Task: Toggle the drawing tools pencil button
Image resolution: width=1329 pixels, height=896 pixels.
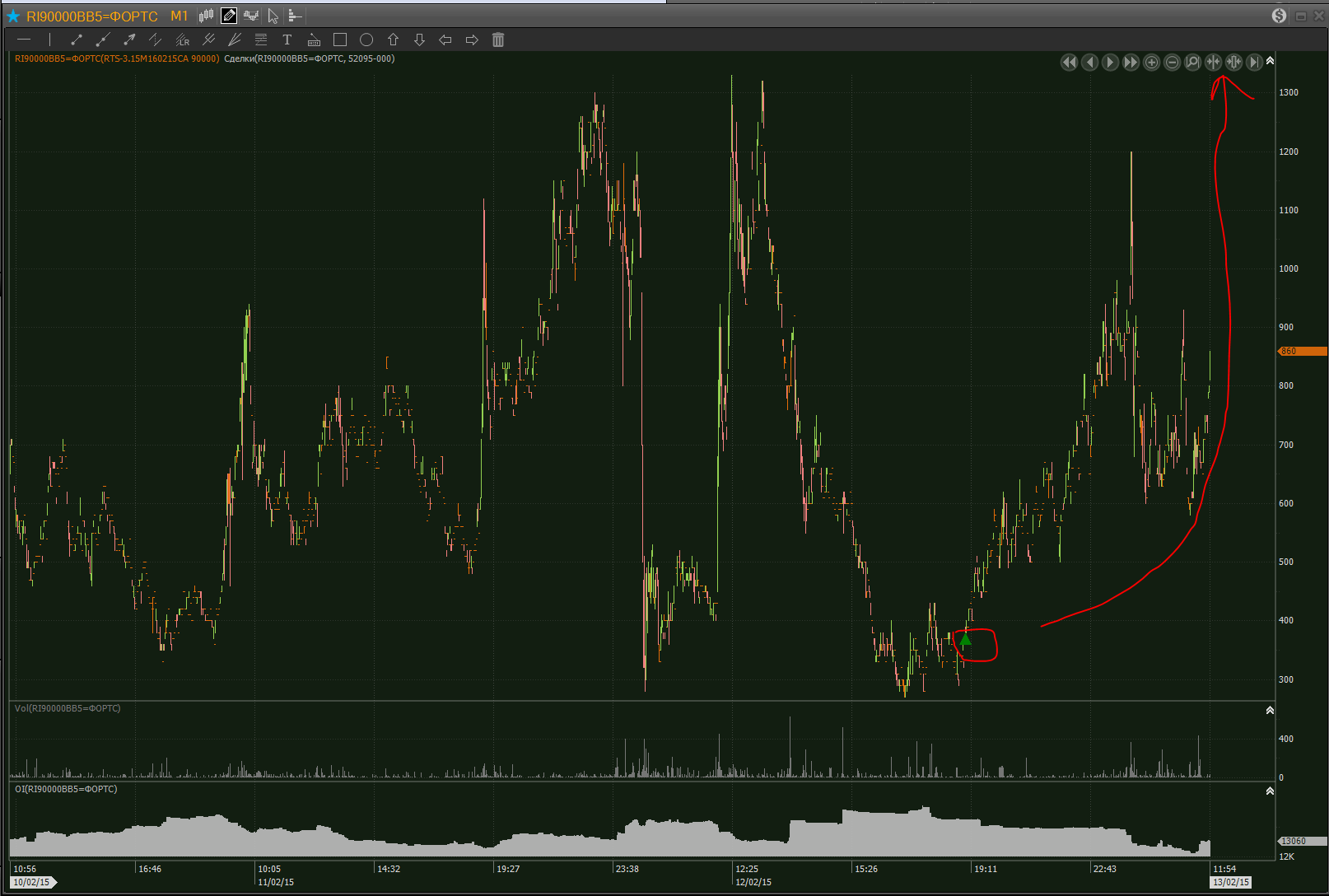Action: coord(229,16)
